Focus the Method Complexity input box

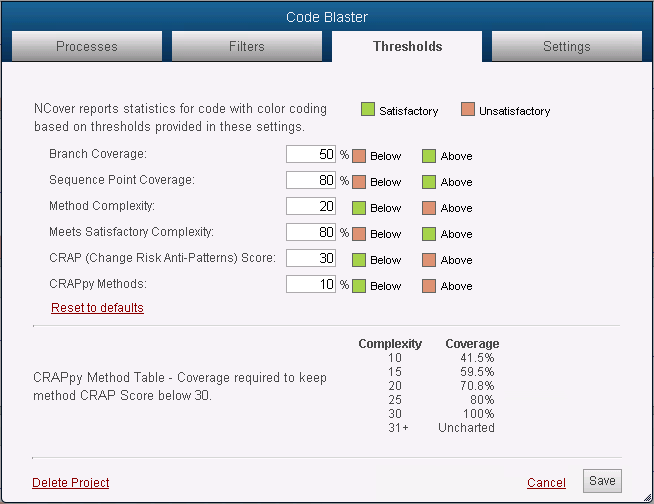[311, 206]
